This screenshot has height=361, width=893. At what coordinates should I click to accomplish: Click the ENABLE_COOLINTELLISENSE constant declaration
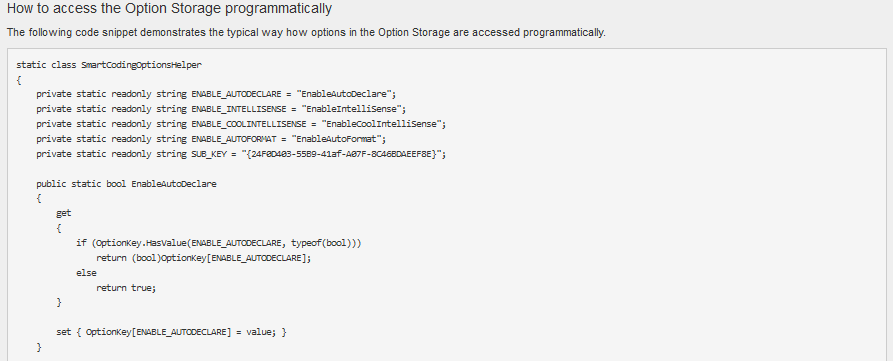click(x=241, y=124)
